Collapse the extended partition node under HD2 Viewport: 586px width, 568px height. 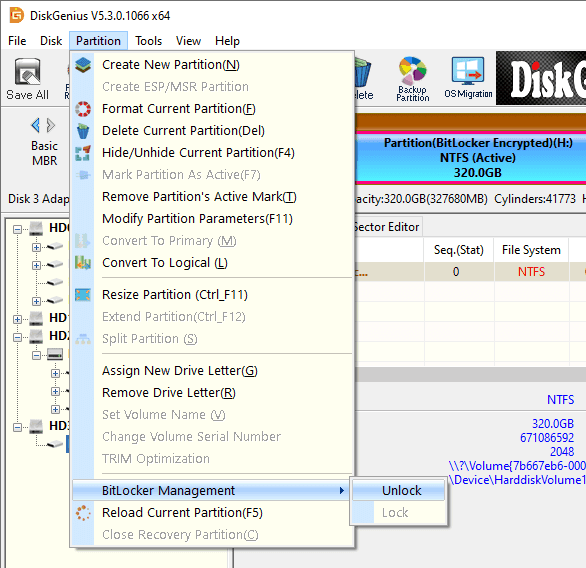point(36,355)
